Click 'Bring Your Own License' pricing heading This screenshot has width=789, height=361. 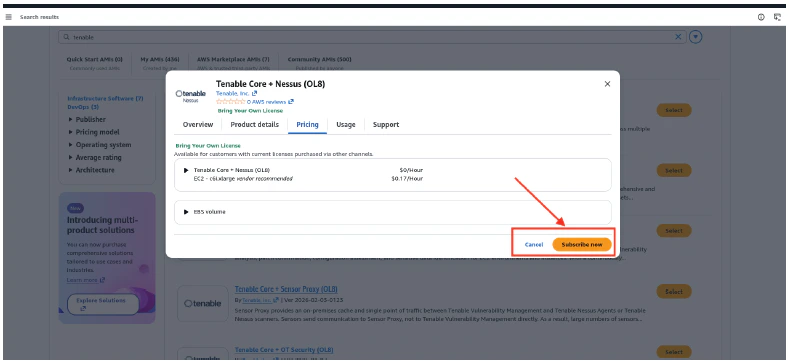208,146
